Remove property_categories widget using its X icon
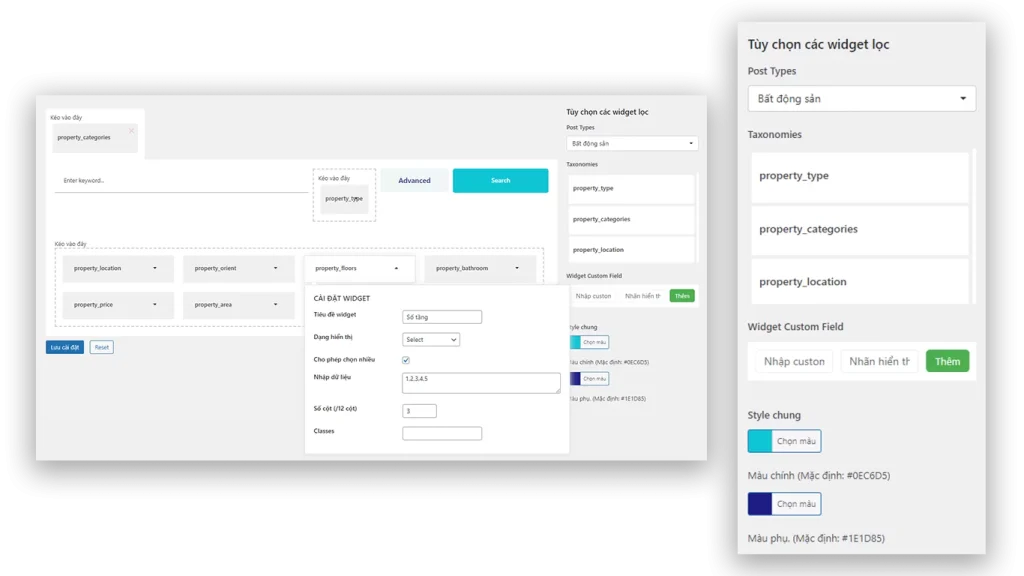This screenshot has height=576, width=1024. pos(131,130)
